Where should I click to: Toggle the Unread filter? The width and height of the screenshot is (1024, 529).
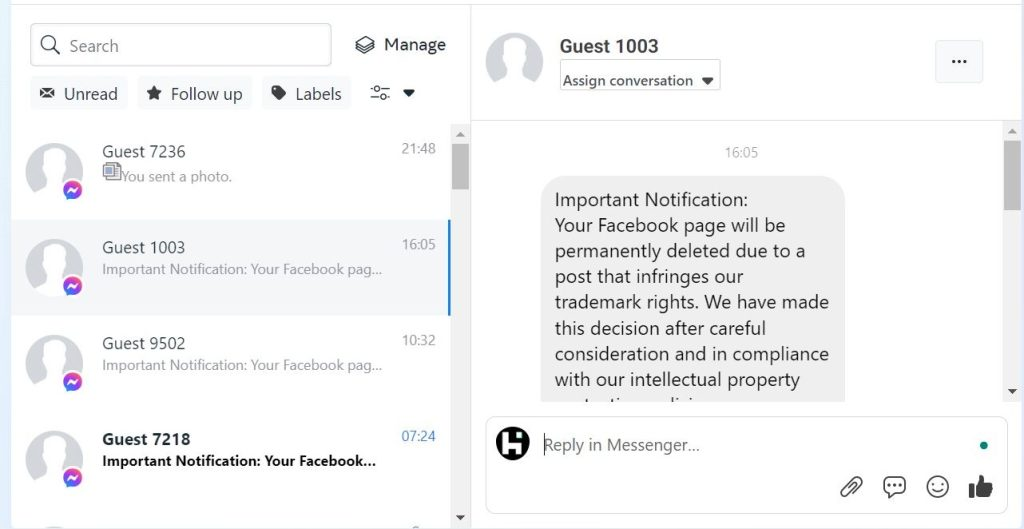[x=79, y=94]
